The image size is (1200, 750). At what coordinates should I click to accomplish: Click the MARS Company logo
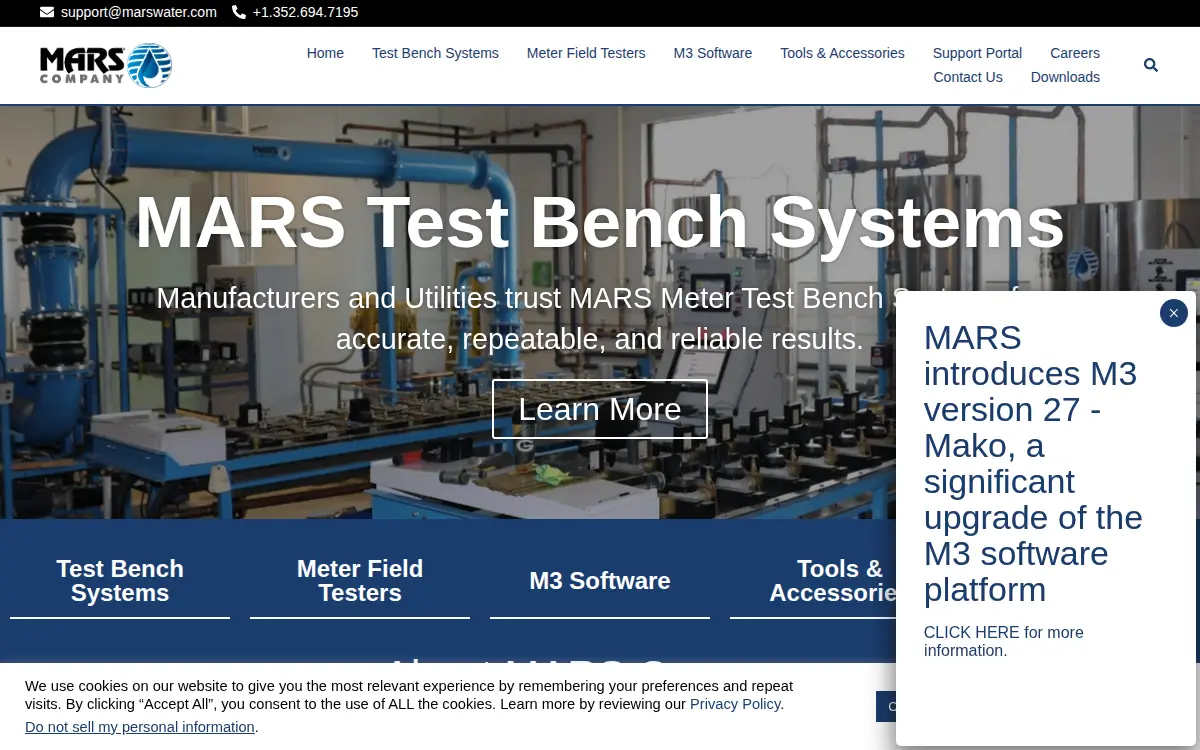(x=106, y=65)
